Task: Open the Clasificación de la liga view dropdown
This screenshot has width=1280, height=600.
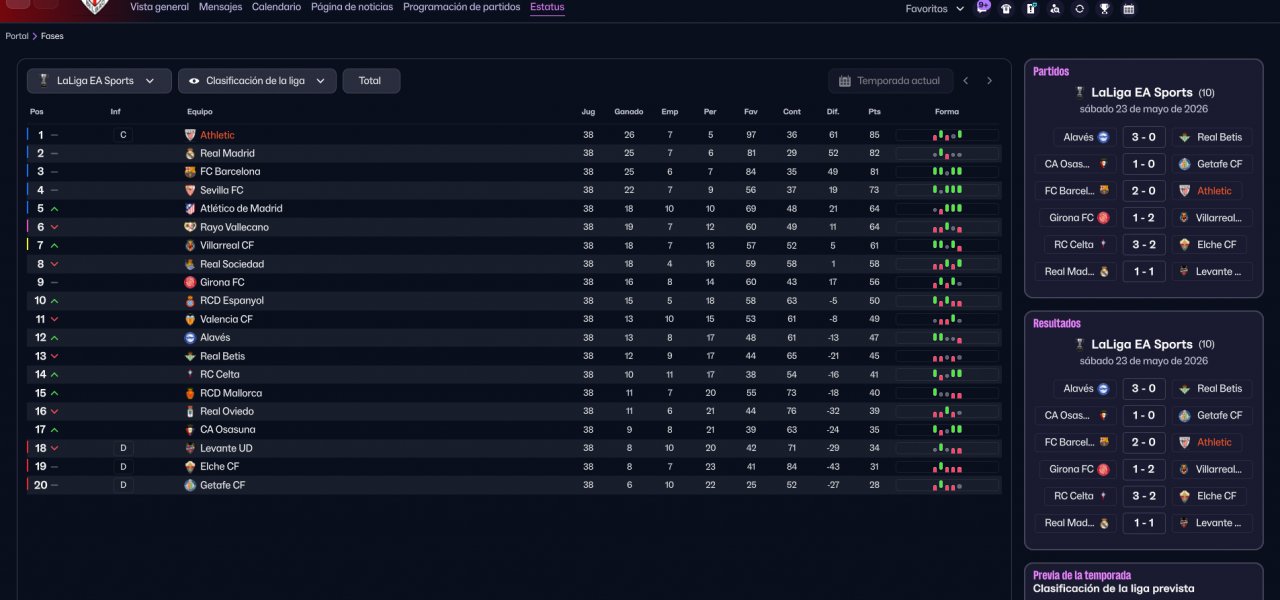Action: click(x=257, y=81)
